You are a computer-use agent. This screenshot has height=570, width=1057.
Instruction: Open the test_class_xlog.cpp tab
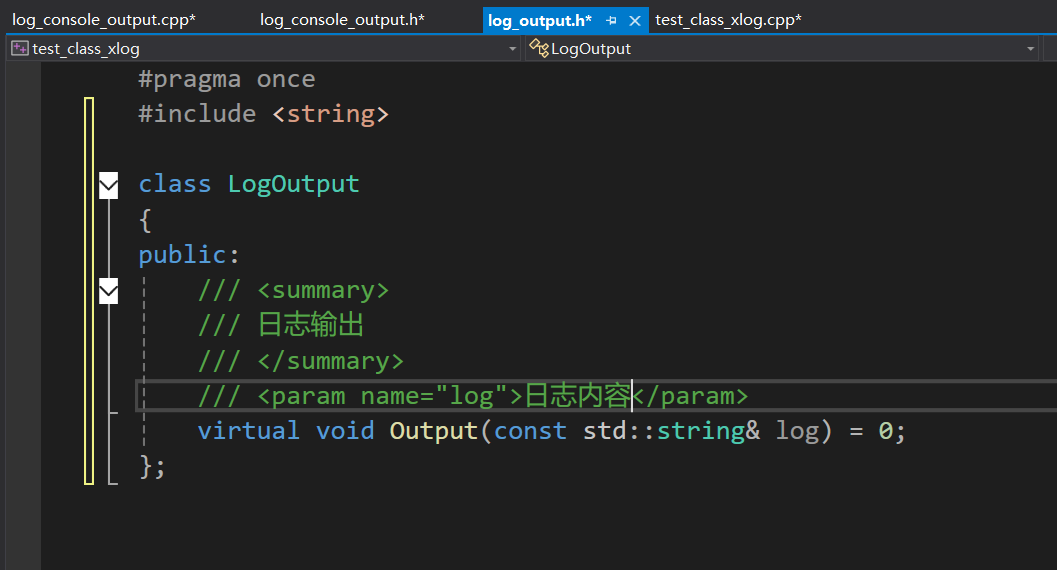point(728,20)
